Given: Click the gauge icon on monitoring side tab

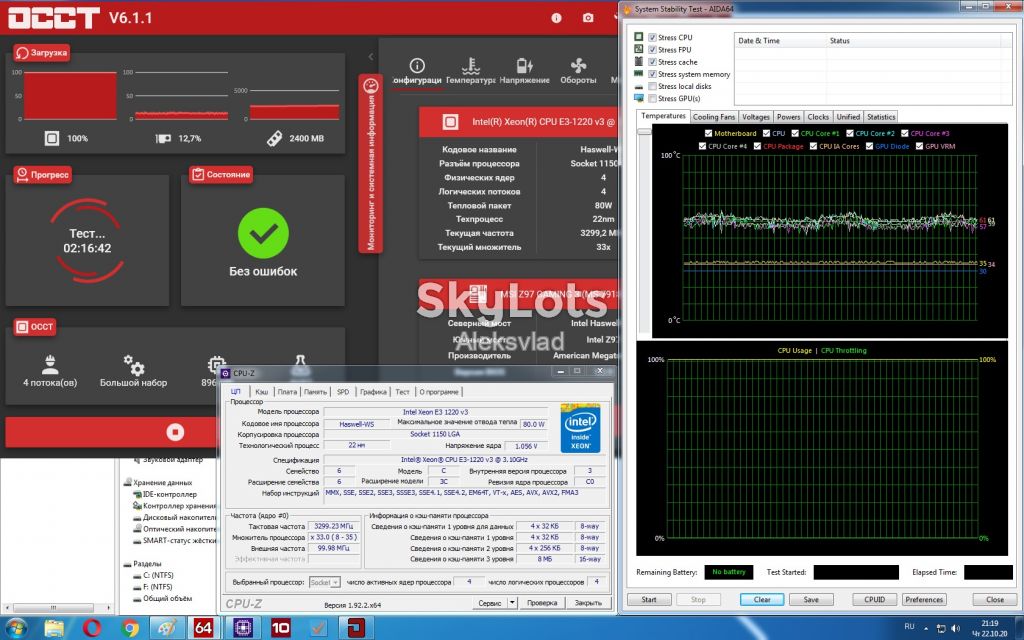Looking at the screenshot, I should 370,86.
